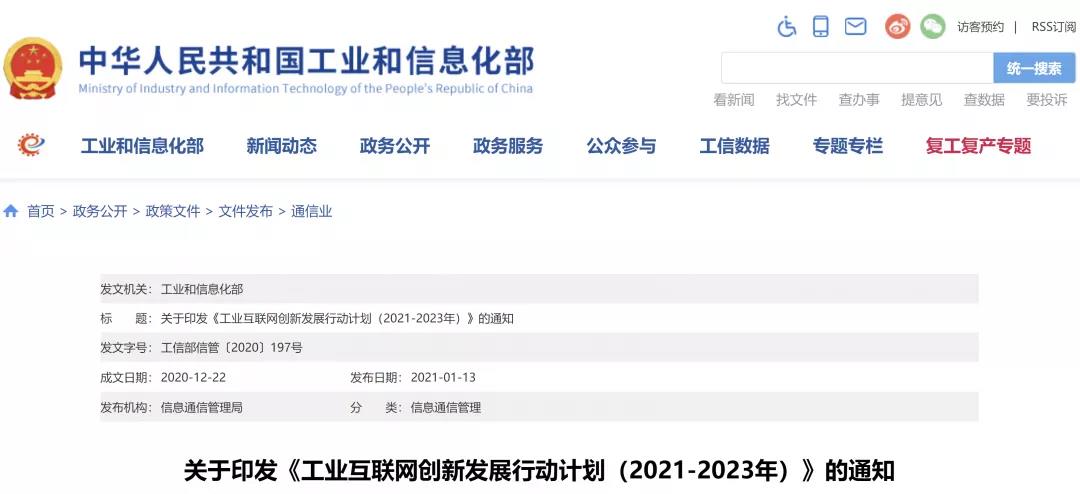Click 发文机关 value 工业和信息化部

(x=202, y=289)
